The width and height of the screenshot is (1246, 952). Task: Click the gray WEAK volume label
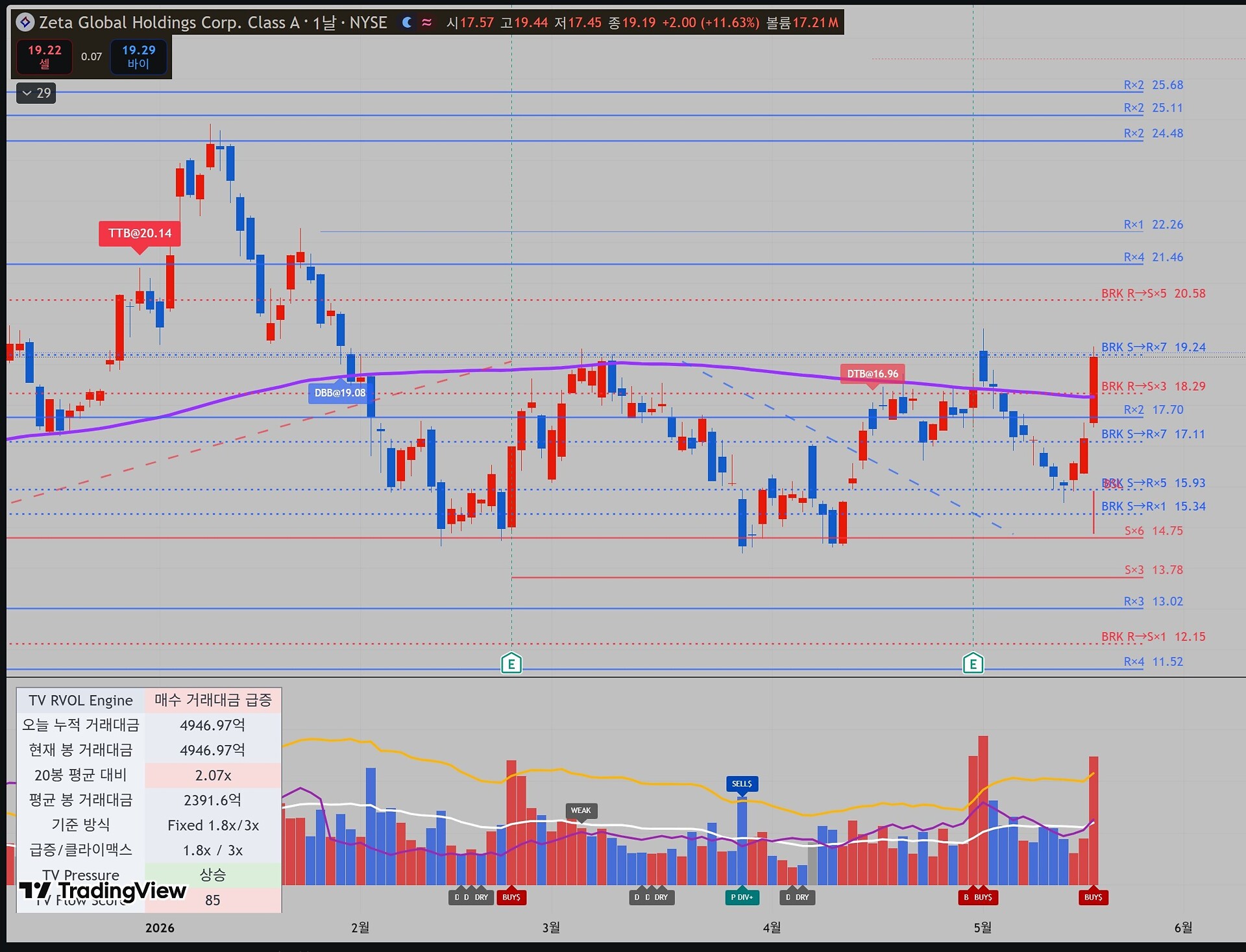pos(581,811)
